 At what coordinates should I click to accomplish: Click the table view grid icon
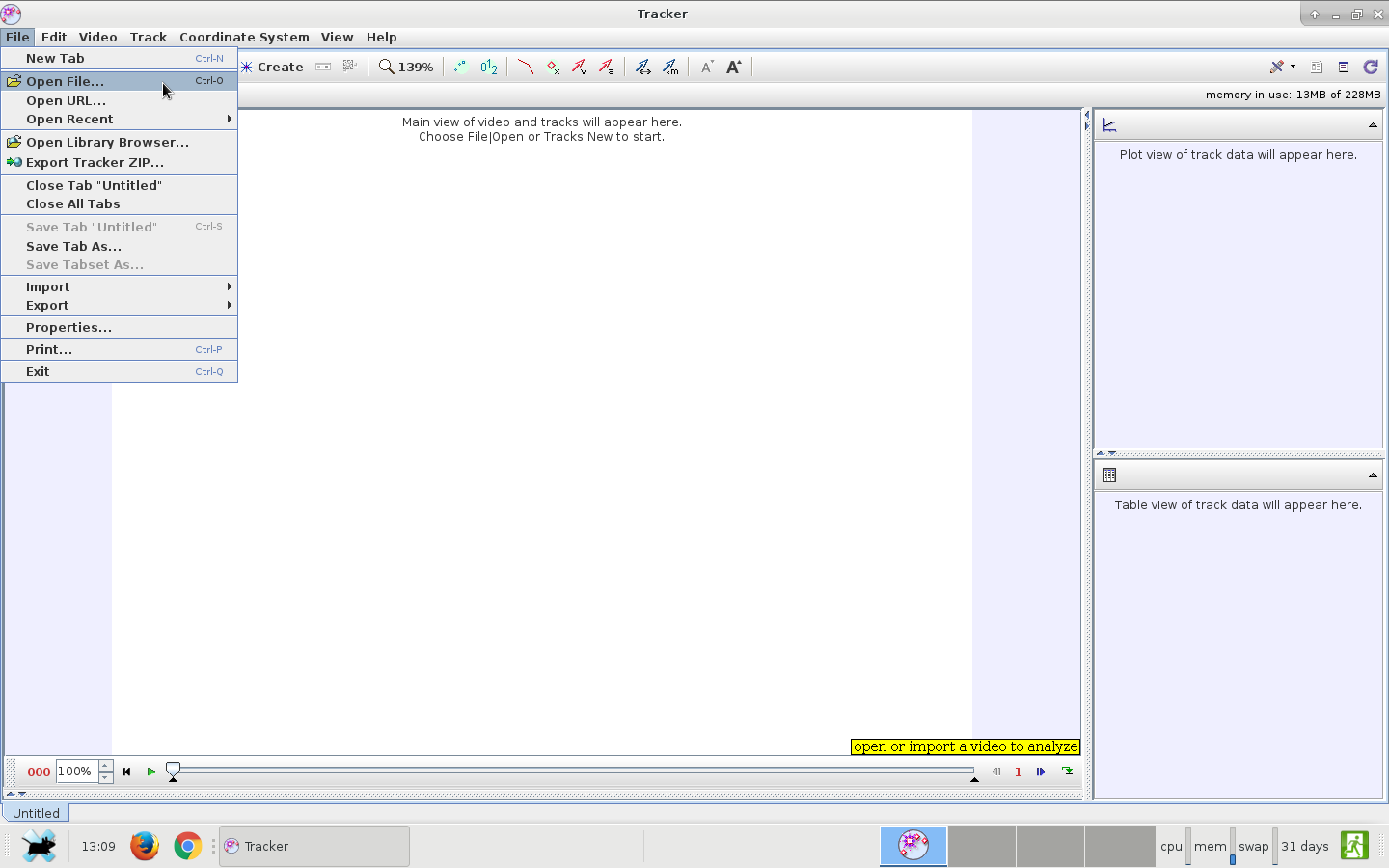point(1109,475)
